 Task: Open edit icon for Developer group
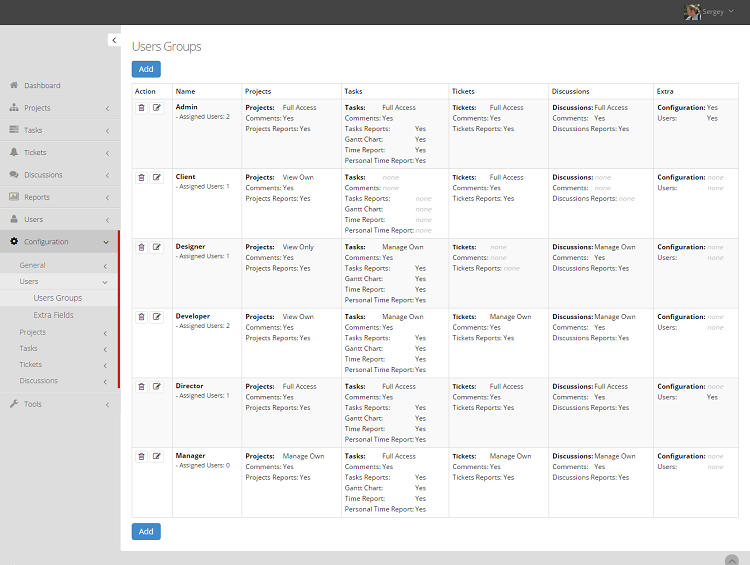pyautogui.click(x=157, y=317)
